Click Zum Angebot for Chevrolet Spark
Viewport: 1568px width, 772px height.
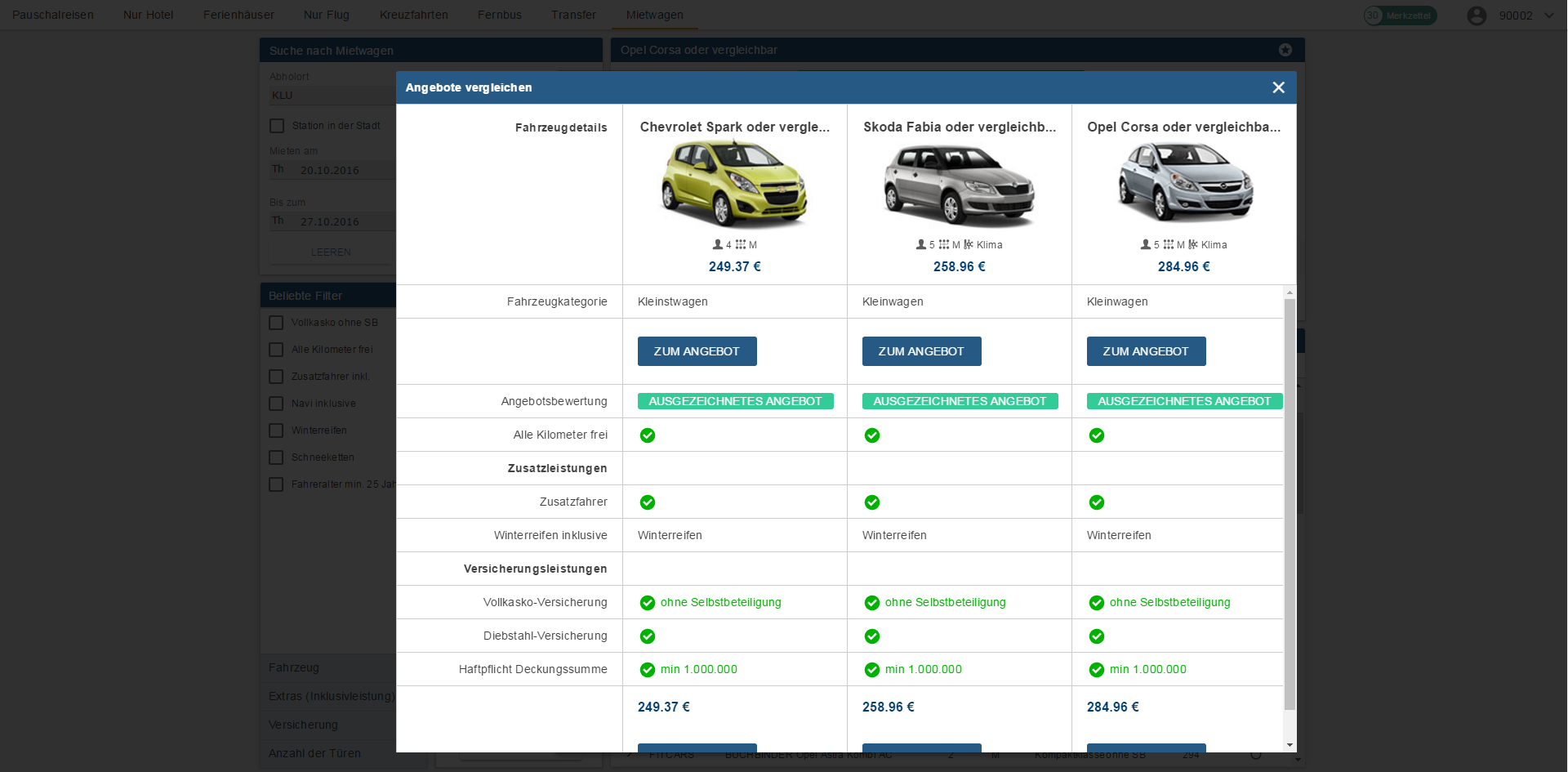coord(697,351)
